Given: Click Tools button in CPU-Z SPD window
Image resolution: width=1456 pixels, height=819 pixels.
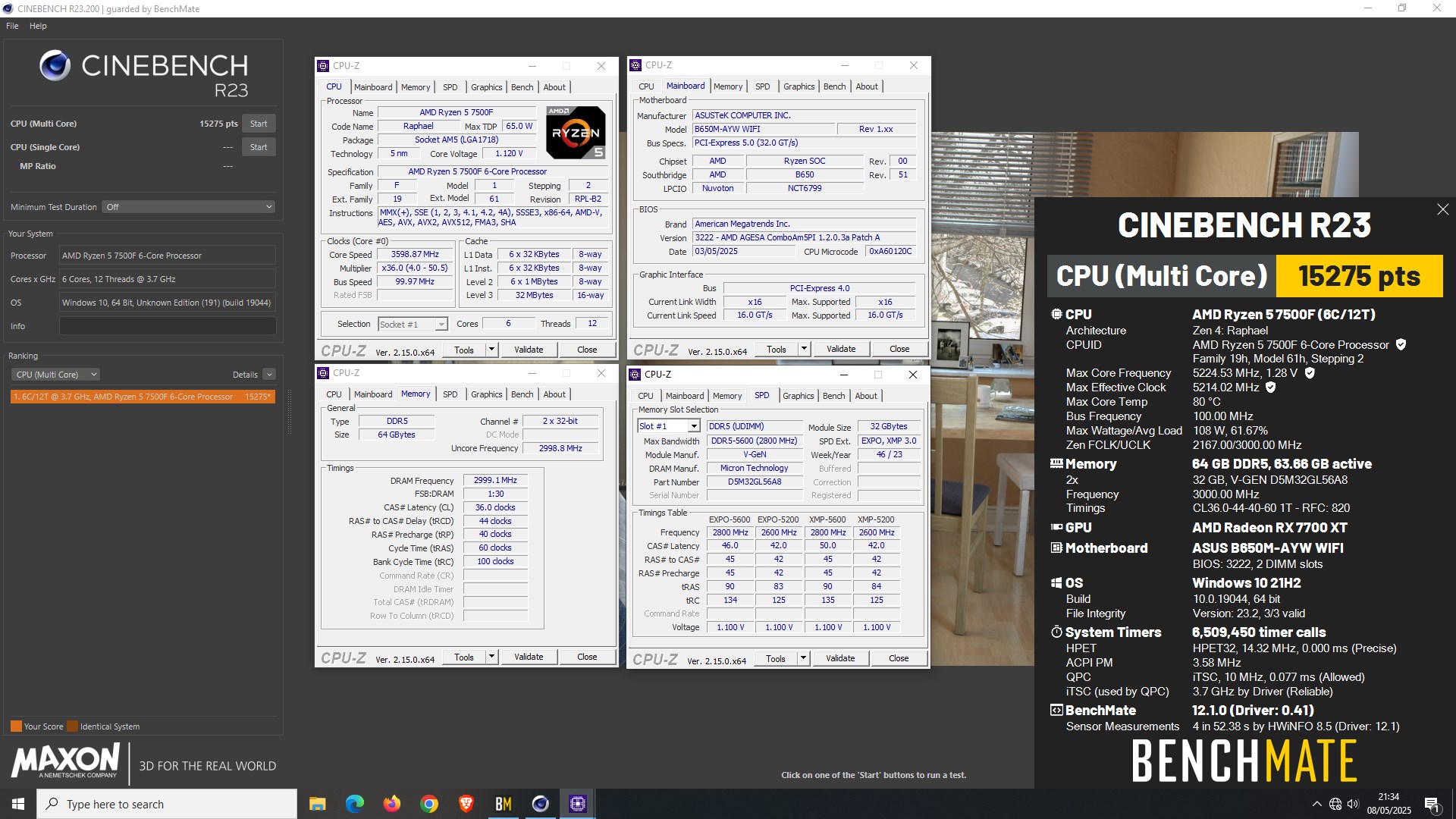Looking at the screenshot, I should (x=776, y=658).
